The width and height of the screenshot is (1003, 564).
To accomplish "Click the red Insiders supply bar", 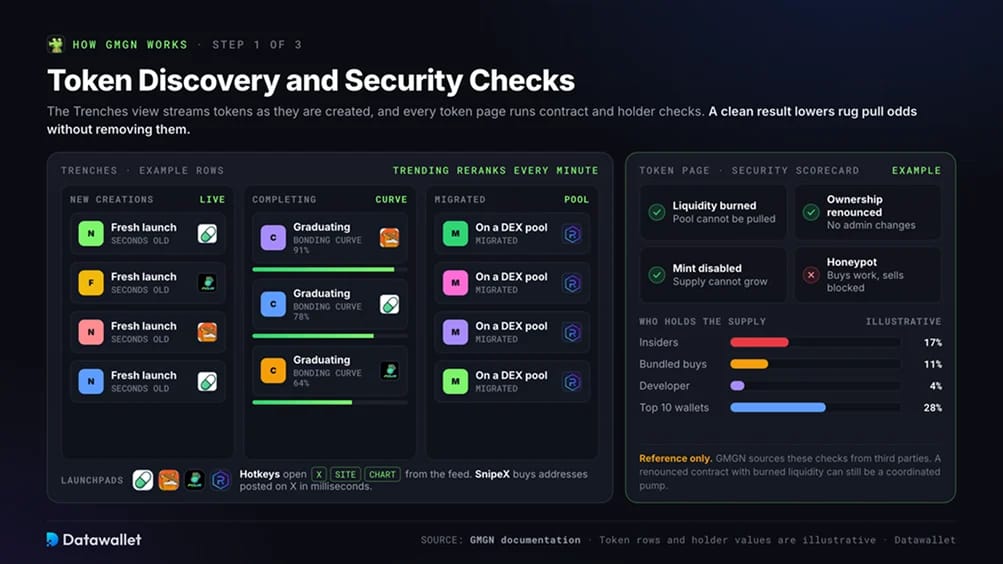I will (x=759, y=342).
